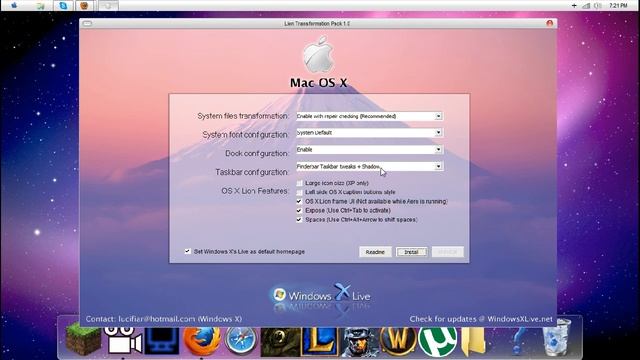This screenshot has width=640, height=360.
Task: Click the gray taskbar button after orange icon
Action: (108, 6)
